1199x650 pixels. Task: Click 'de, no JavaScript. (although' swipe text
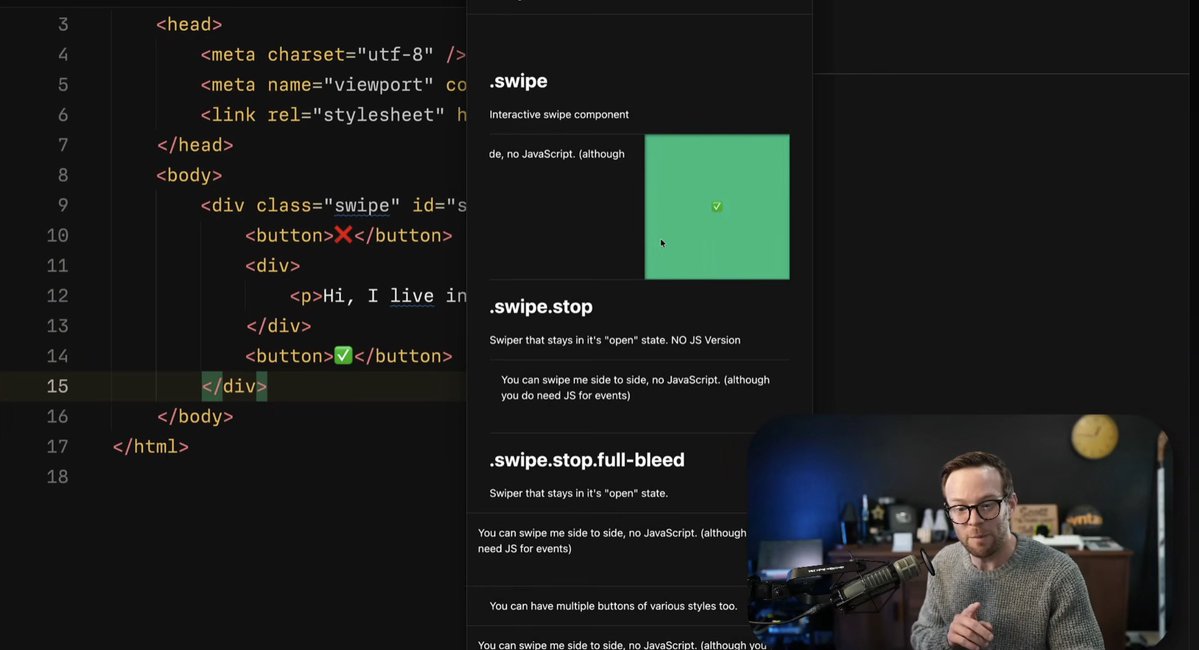pyautogui.click(x=557, y=154)
